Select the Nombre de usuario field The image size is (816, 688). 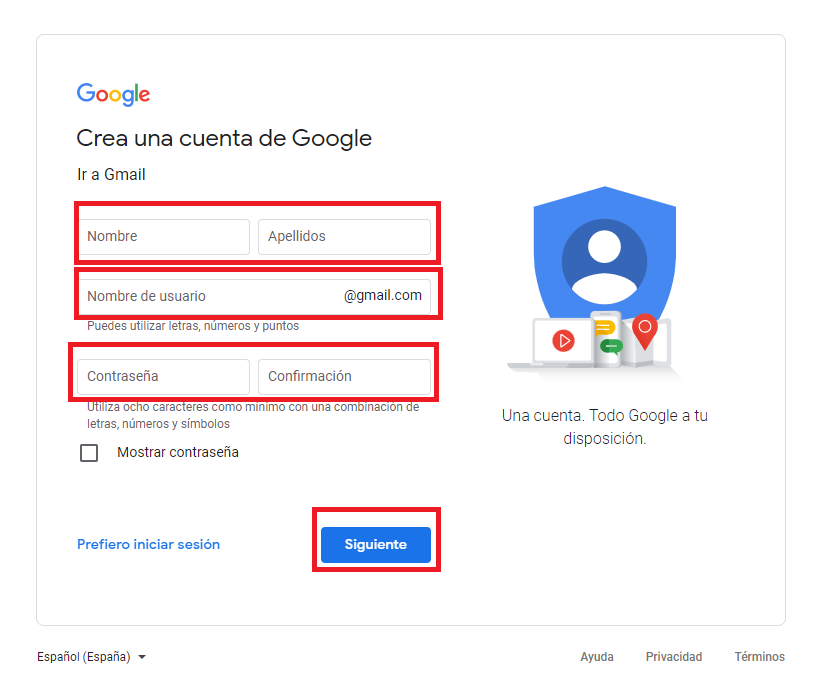[x=254, y=296]
